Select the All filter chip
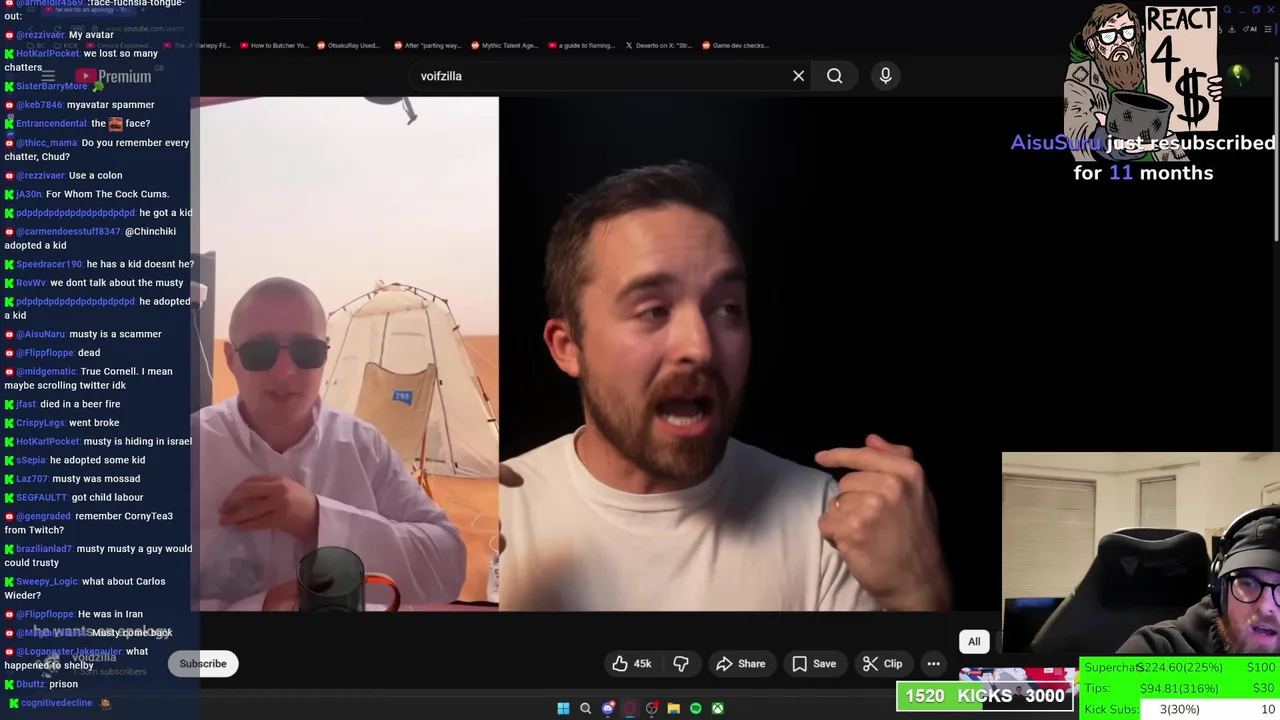Image resolution: width=1280 pixels, height=720 pixels. pyautogui.click(x=974, y=641)
